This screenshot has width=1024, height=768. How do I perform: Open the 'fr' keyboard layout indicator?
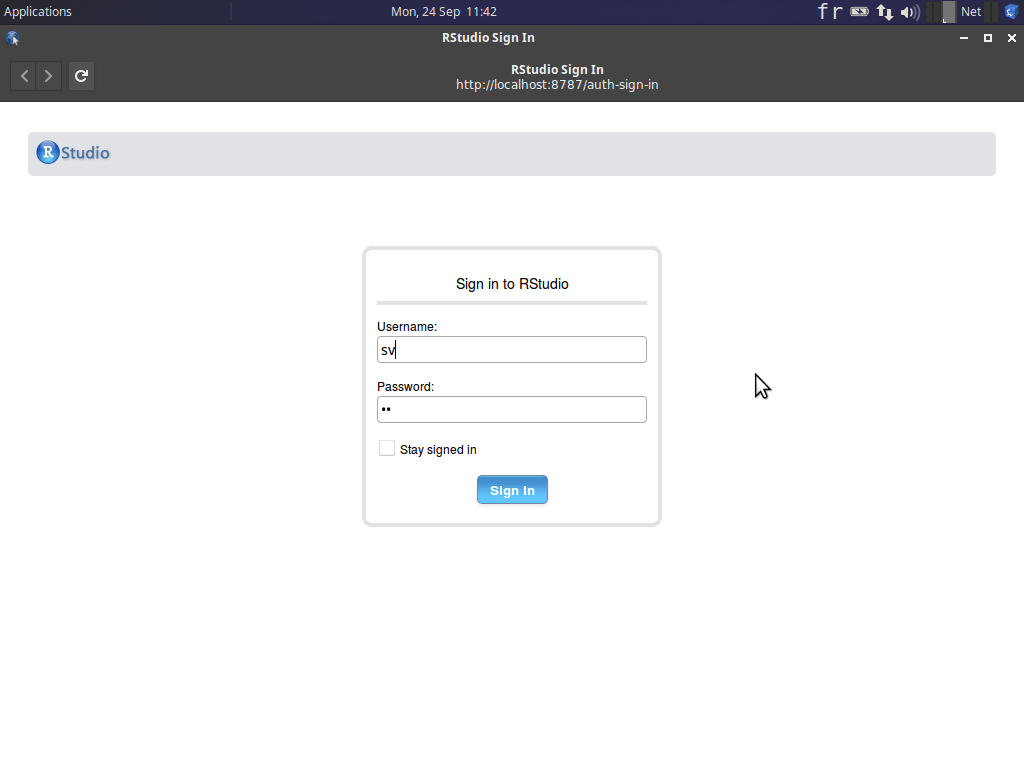pyautogui.click(x=830, y=11)
